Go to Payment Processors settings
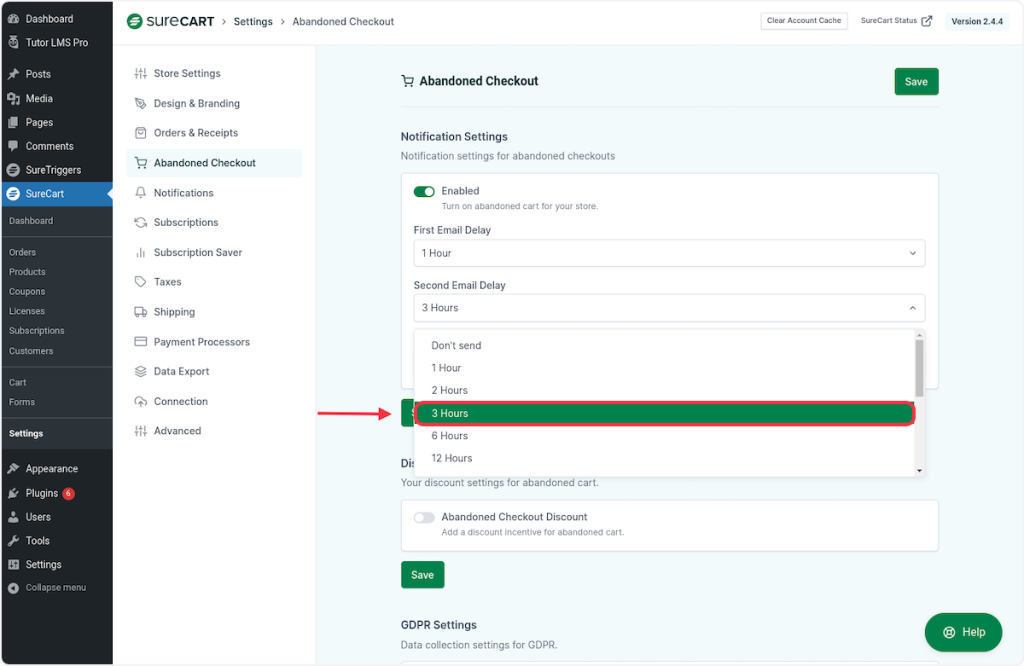 tap(201, 342)
